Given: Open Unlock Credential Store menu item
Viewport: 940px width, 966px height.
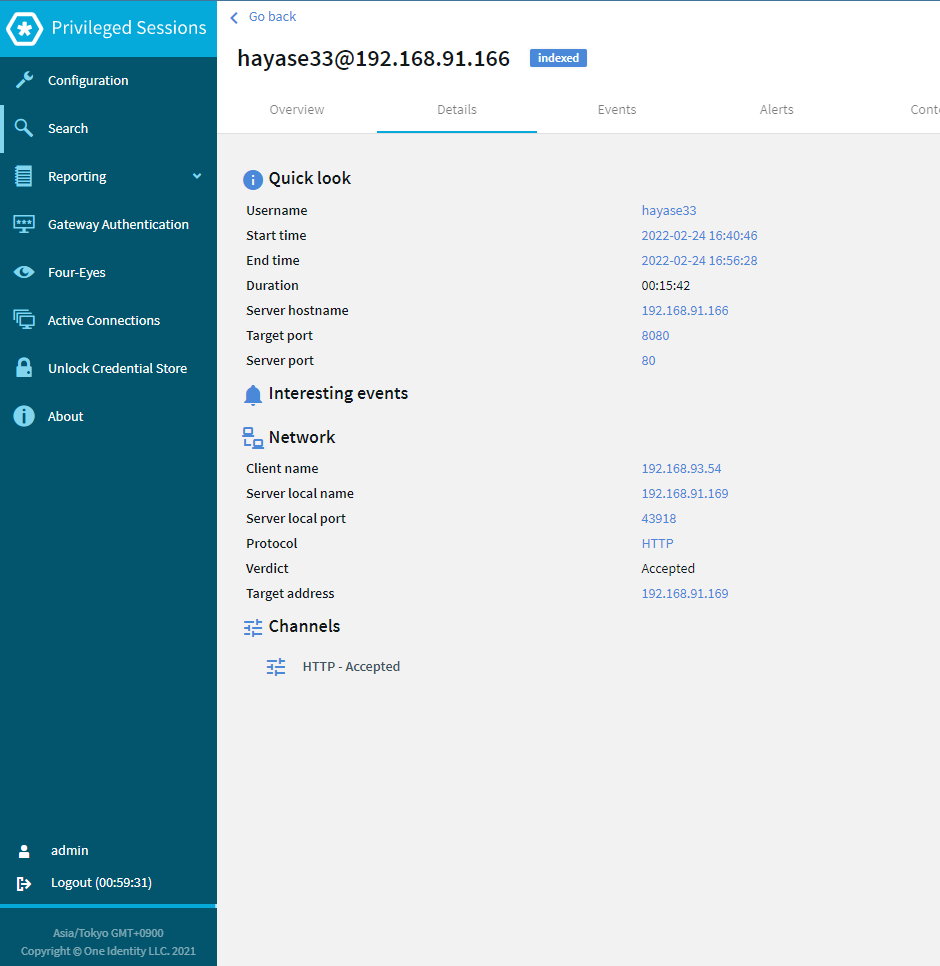Looking at the screenshot, I should 108,368.
